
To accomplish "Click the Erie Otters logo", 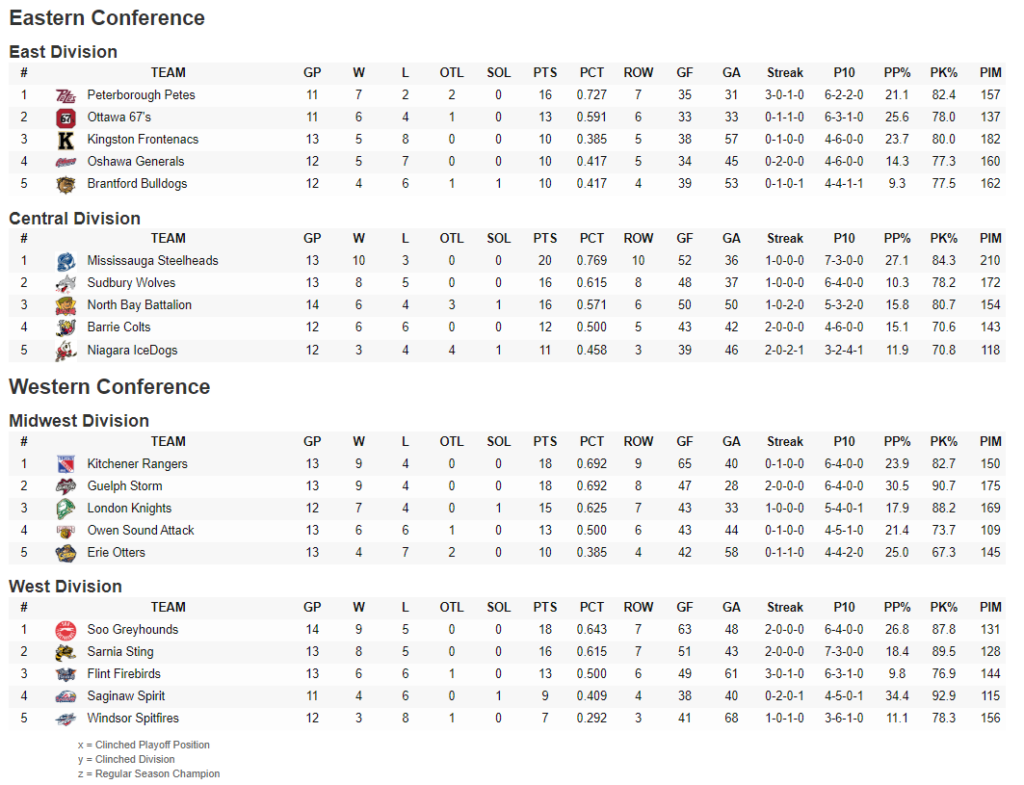I will 65,553.
